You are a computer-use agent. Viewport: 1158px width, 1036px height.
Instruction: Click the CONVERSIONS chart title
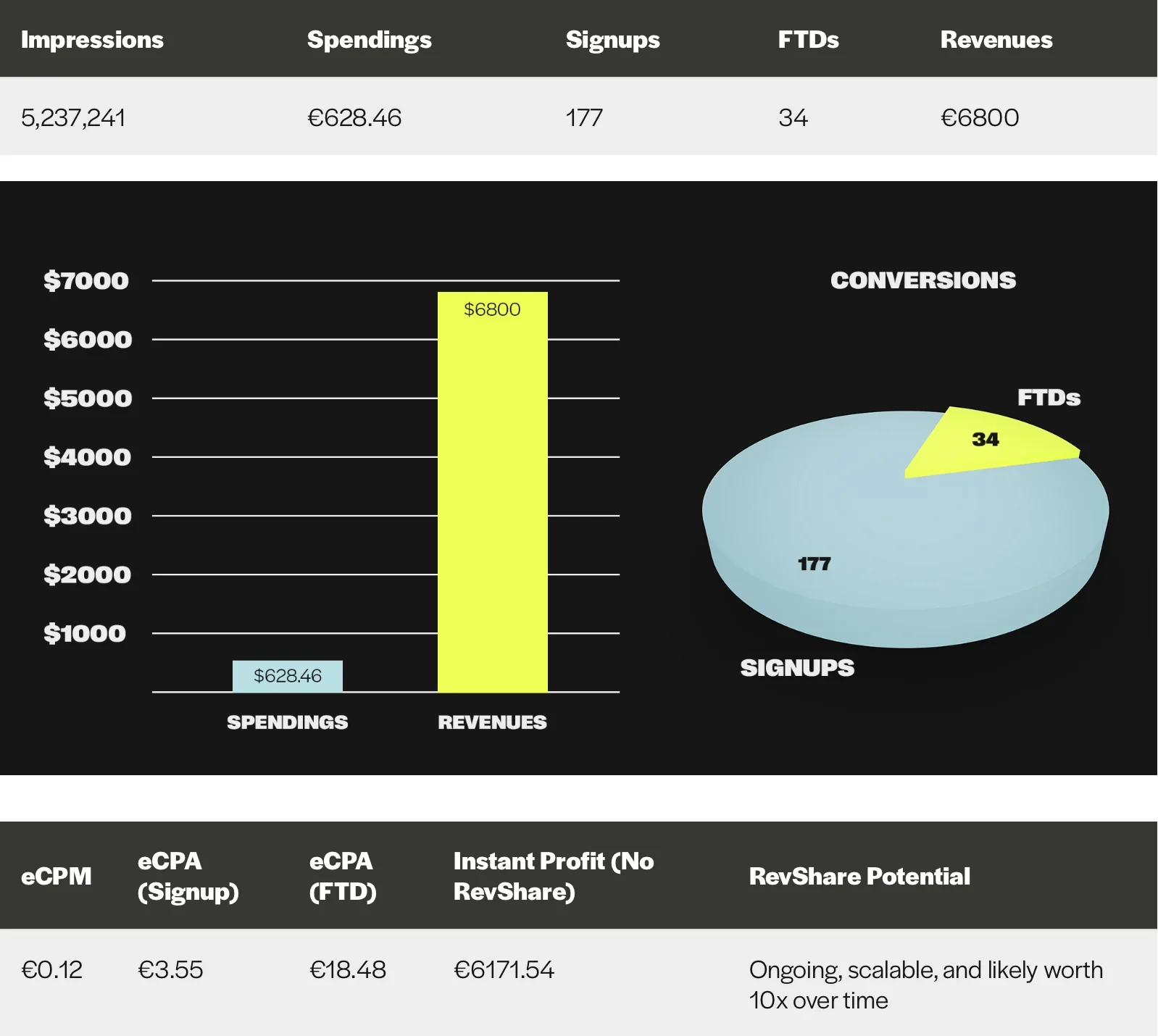pos(922,280)
